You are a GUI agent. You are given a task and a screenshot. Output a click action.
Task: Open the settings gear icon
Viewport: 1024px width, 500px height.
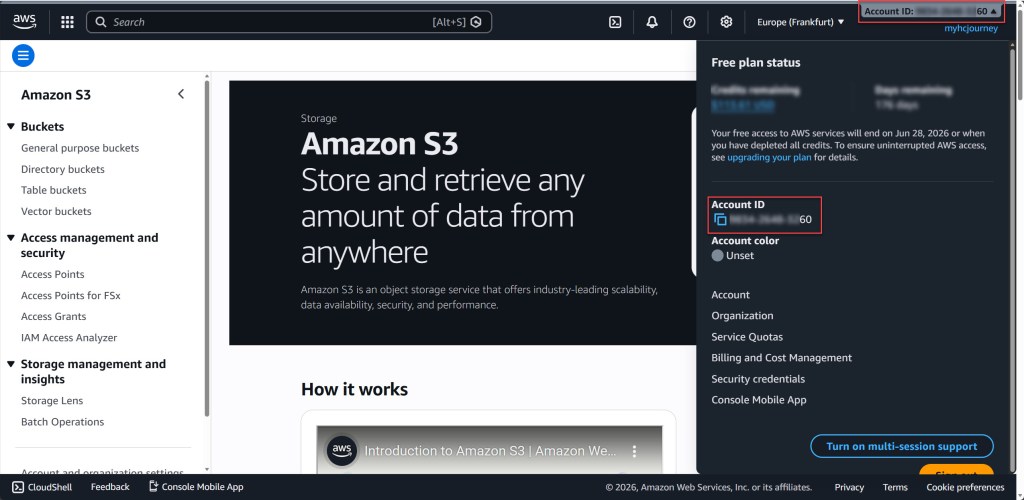click(x=726, y=22)
